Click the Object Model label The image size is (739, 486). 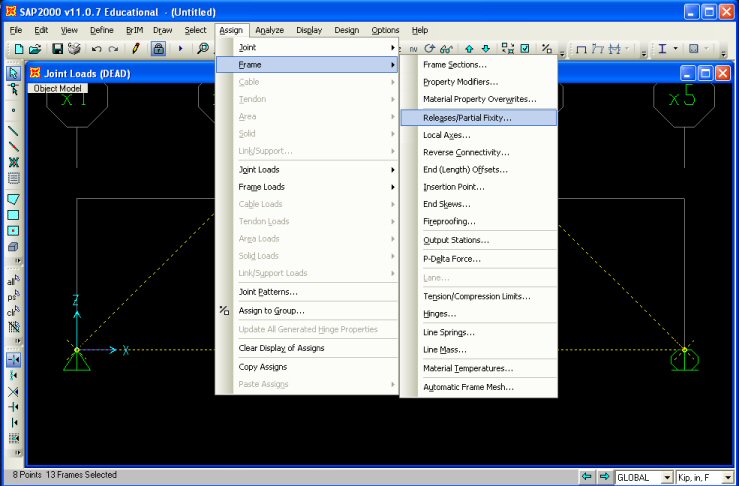pyautogui.click(x=57, y=88)
